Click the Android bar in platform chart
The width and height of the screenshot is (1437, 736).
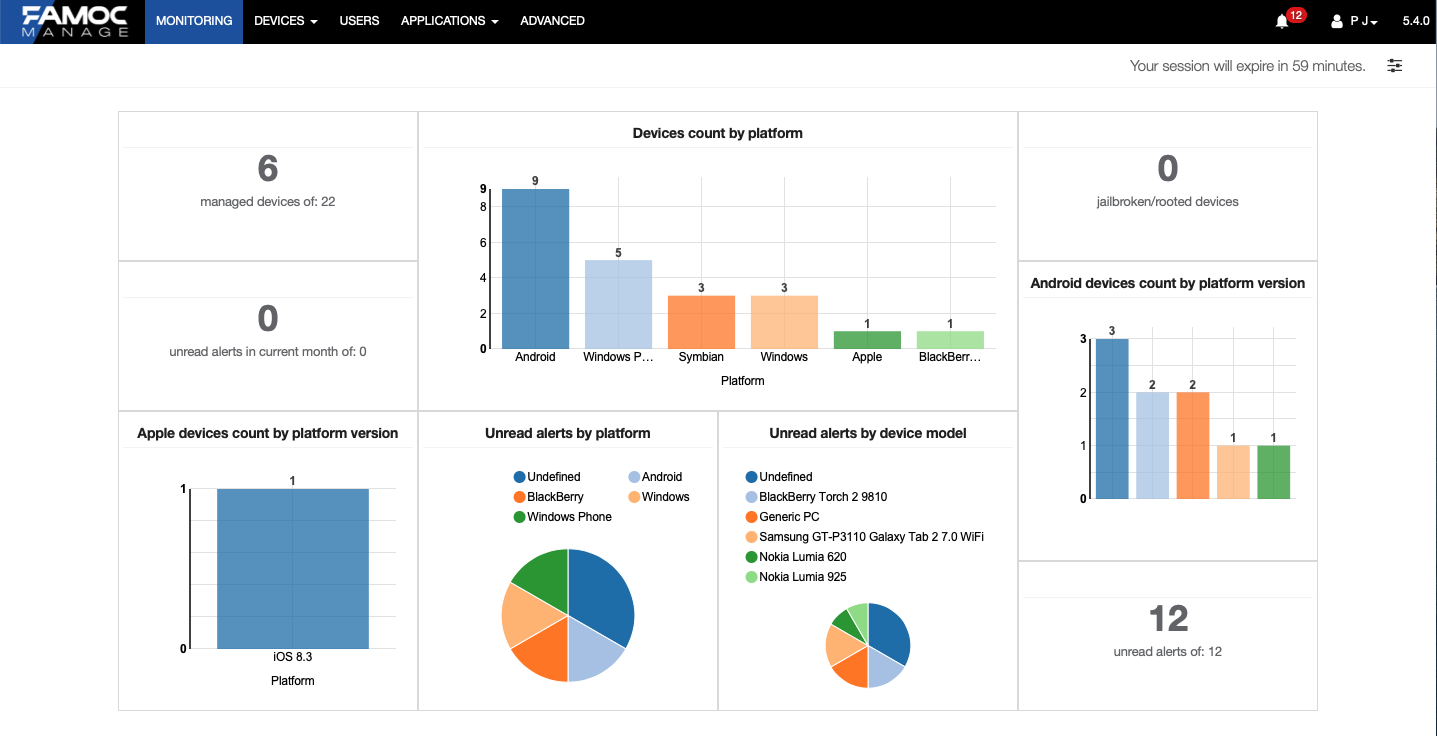(x=535, y=268)
